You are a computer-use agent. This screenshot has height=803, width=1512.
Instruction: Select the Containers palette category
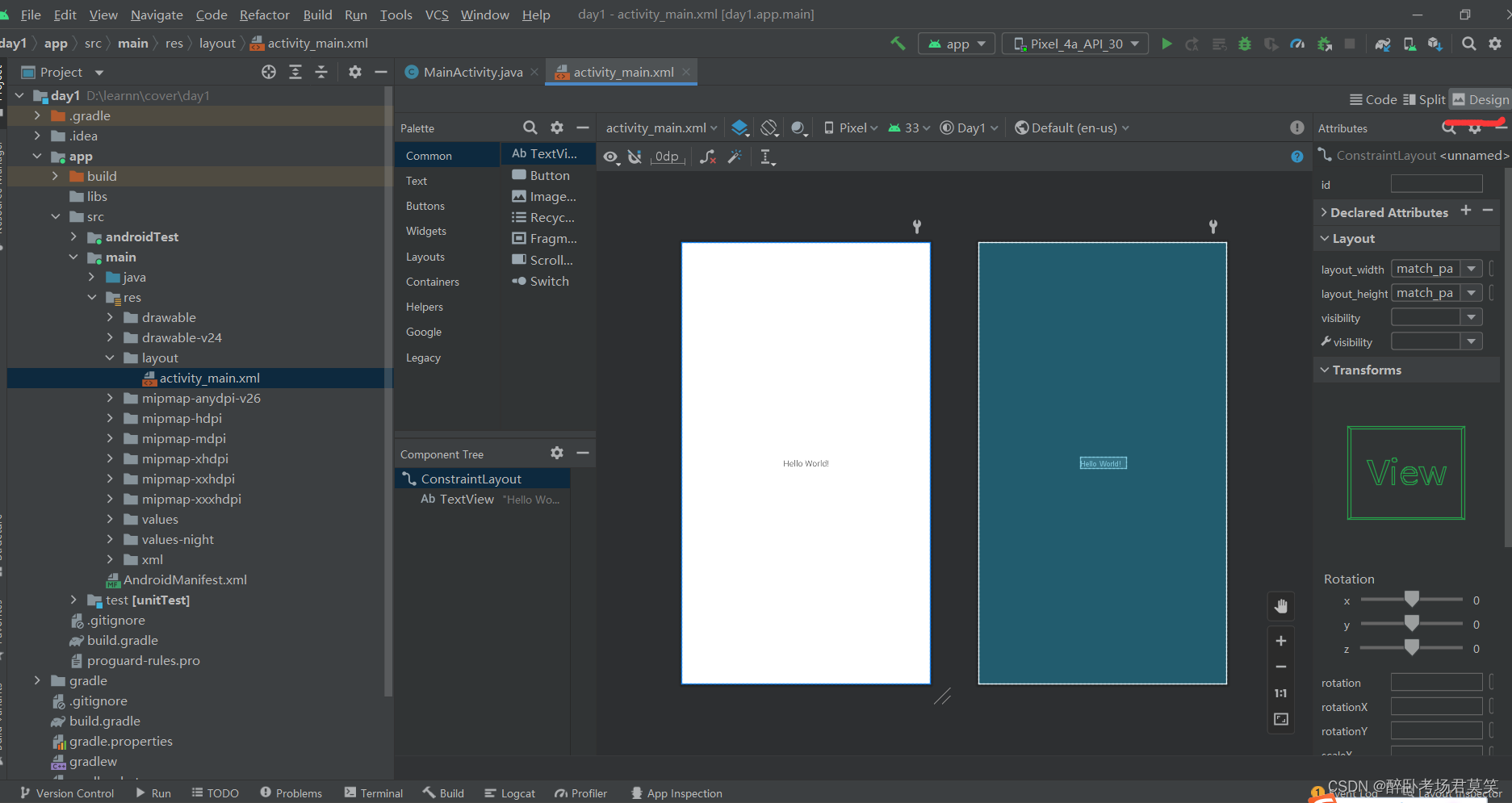433,282
